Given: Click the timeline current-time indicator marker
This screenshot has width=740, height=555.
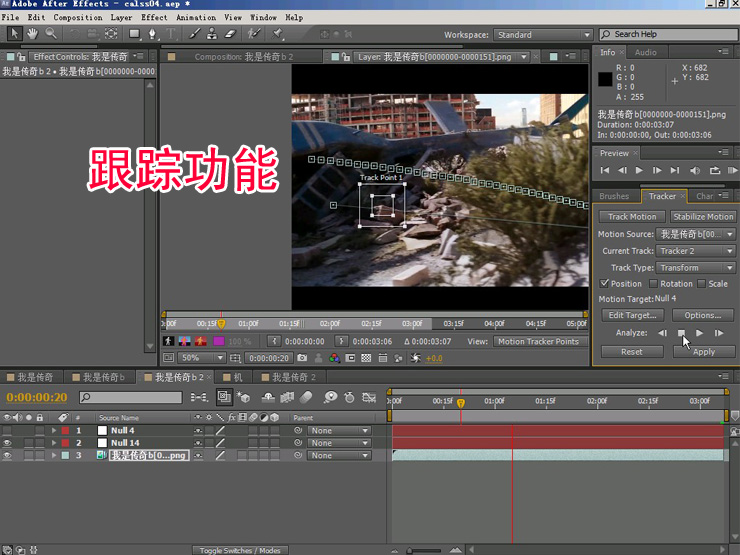Looking at the screenshot, I should 461,402.
